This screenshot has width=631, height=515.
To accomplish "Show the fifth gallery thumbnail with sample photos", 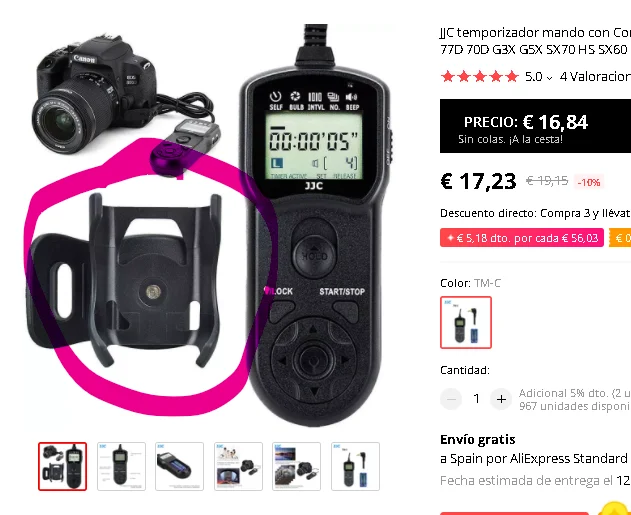I will pos(297,466).
